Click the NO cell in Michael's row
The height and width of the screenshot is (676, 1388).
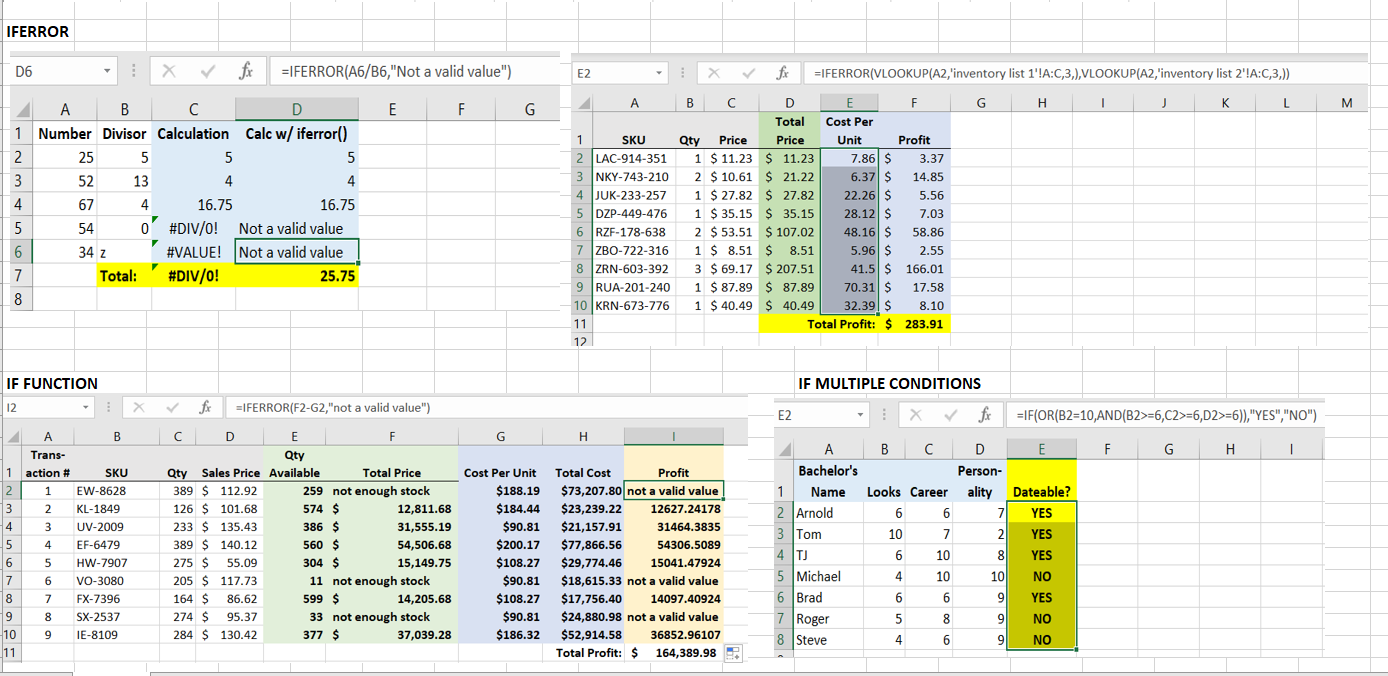1041,577
